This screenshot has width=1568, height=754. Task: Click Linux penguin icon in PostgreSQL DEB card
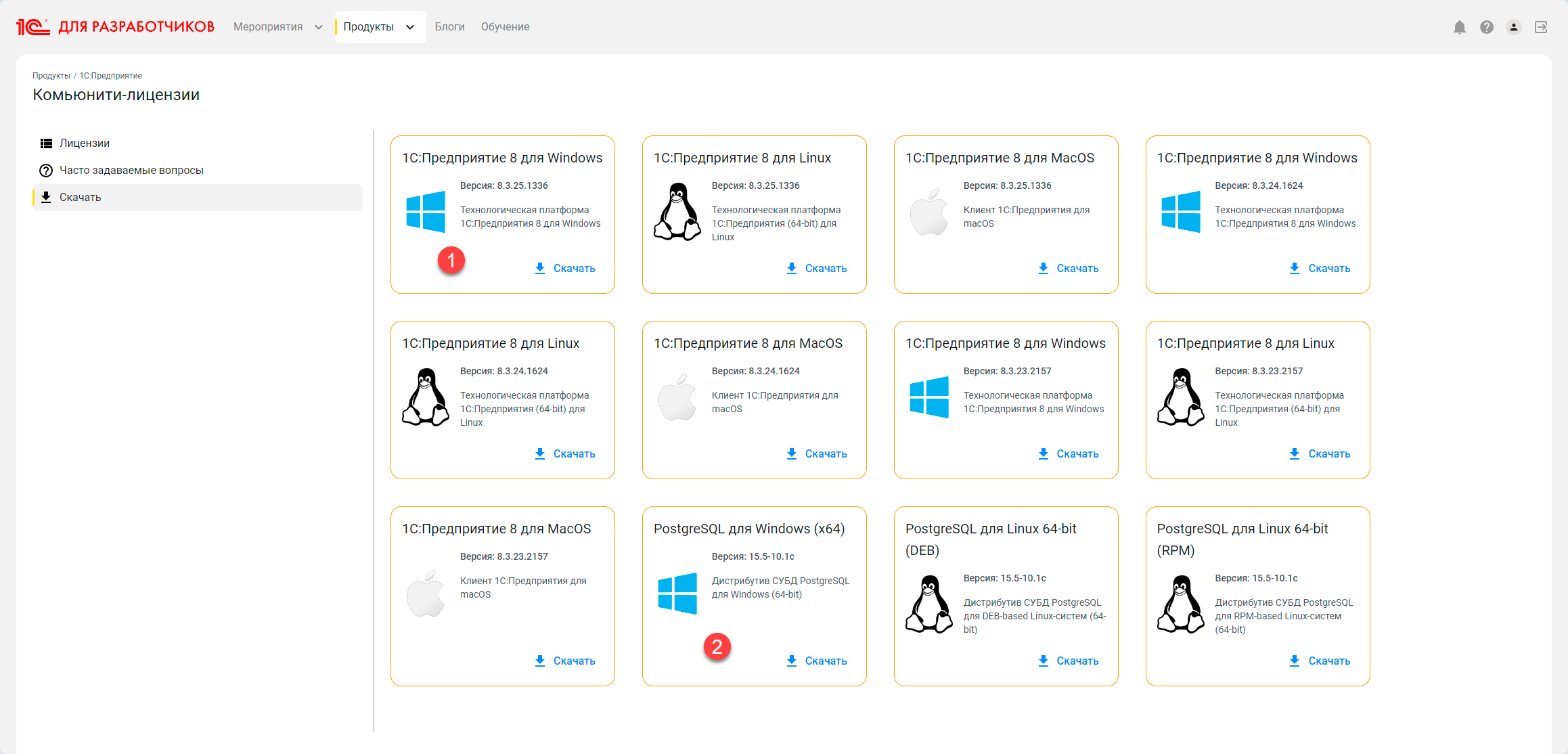[x=928, y=604]
